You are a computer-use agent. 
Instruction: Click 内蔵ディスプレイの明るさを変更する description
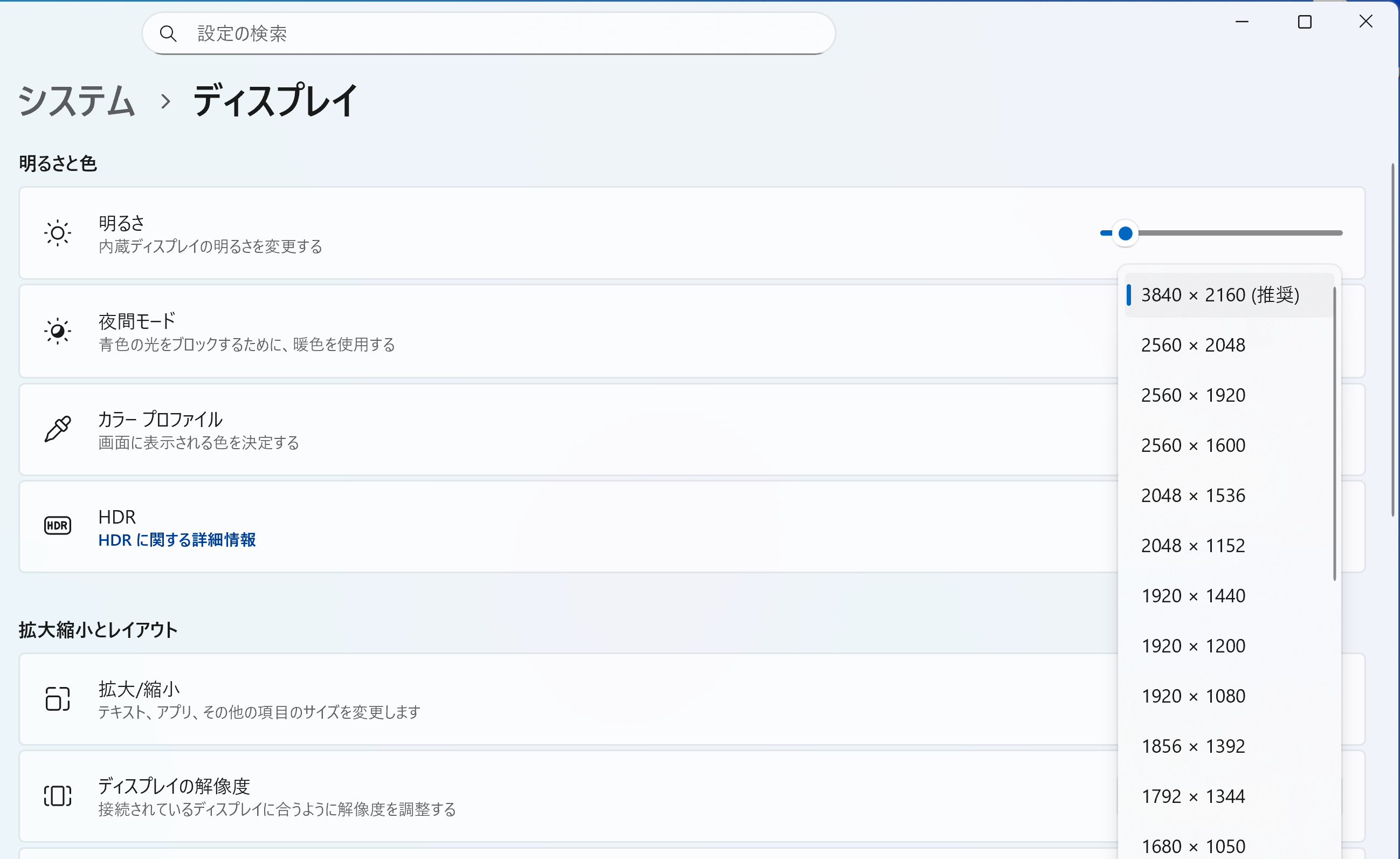[x=210, y=247]
